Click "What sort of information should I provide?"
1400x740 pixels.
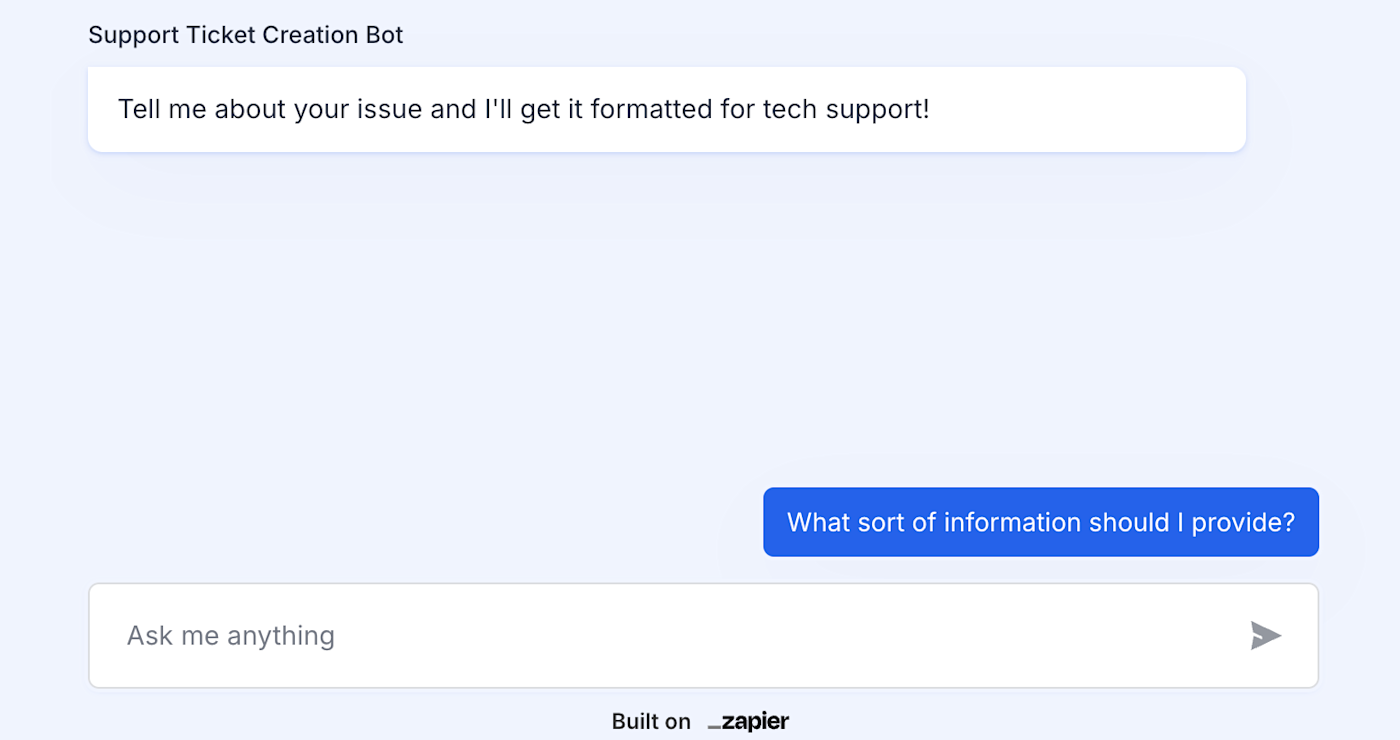coord(1040,522)
